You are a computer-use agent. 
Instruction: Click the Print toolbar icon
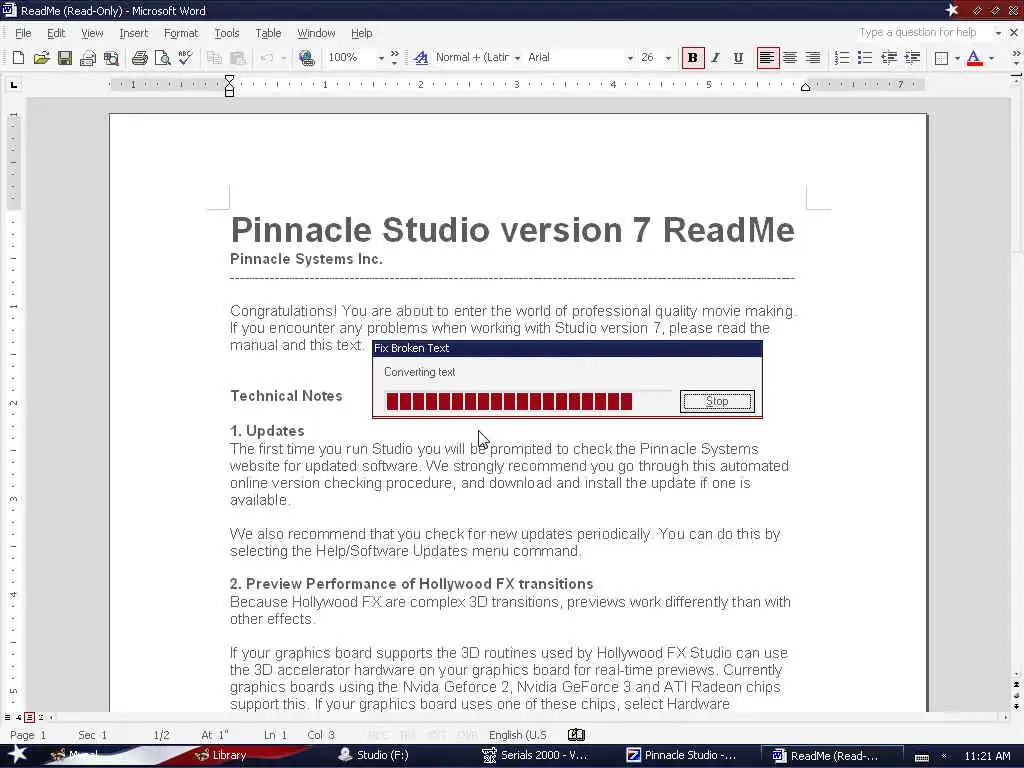[x=140, y=58]
